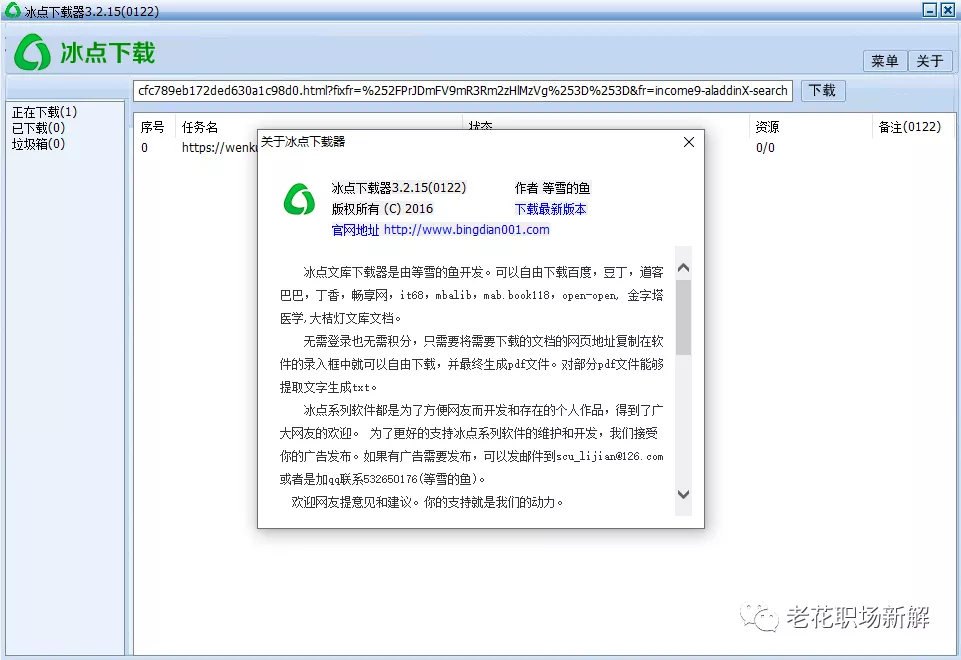
Task: Select 正在下载(1) in sidebar
Action: 44,112
